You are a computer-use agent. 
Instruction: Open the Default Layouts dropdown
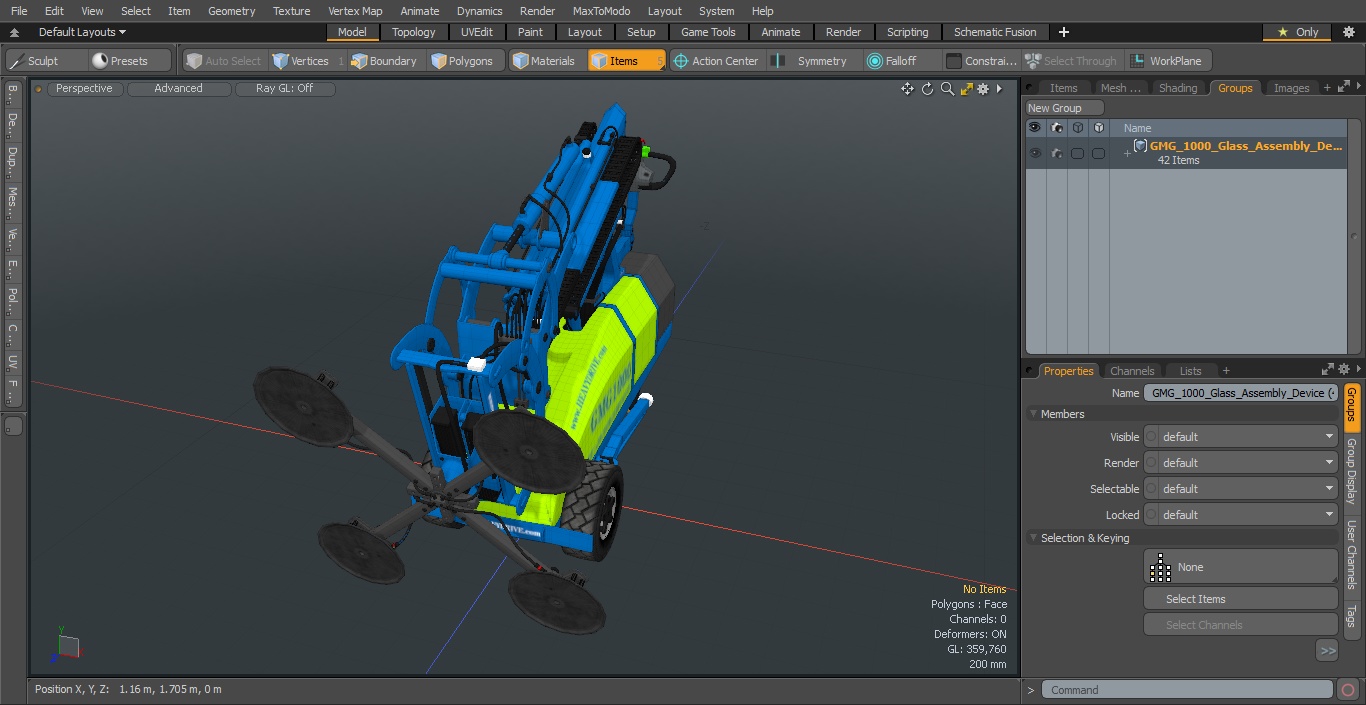tap(82, 32)
